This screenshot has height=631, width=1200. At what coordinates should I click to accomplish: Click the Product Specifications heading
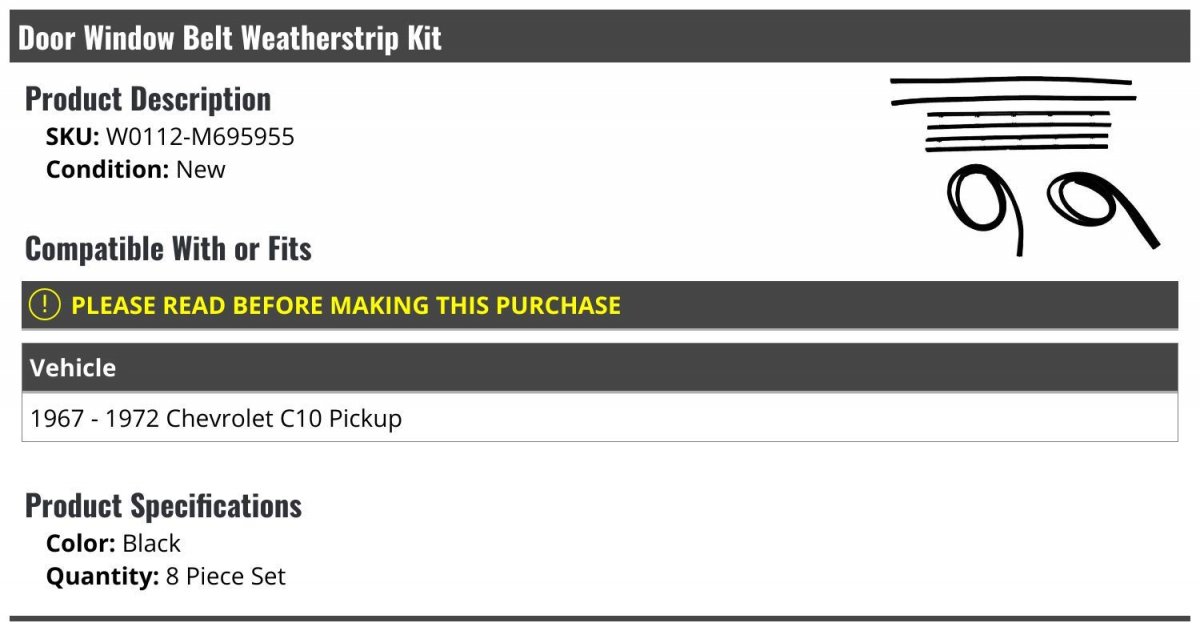[x=163, y=506]
